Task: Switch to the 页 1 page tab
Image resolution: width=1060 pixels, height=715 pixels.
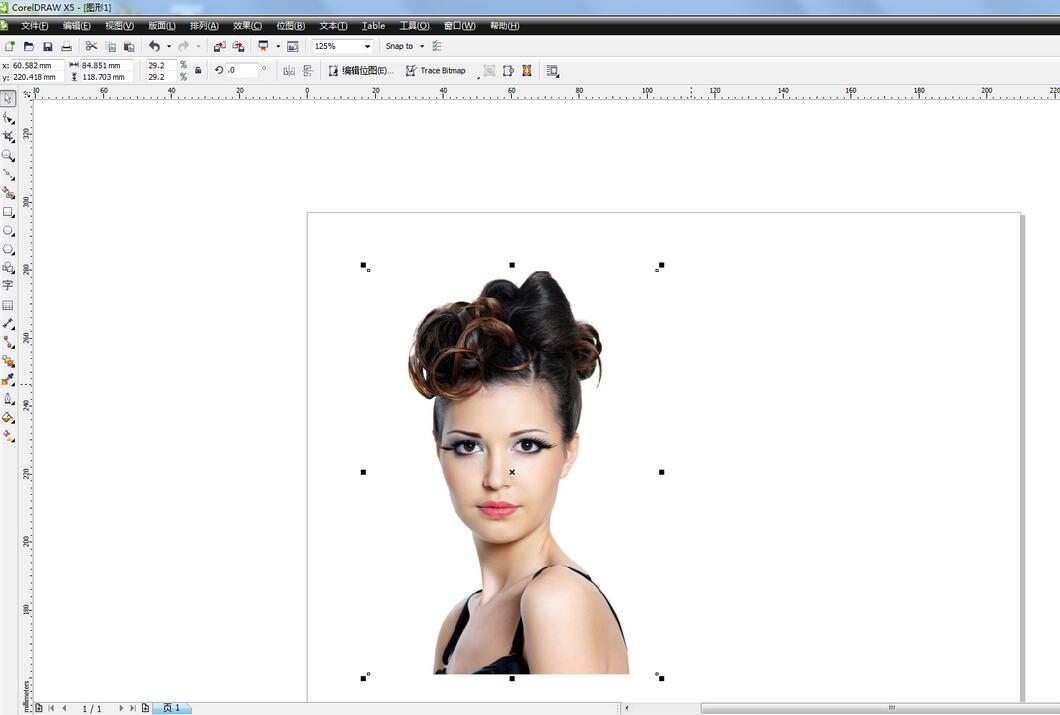Action: click(171, 708)
